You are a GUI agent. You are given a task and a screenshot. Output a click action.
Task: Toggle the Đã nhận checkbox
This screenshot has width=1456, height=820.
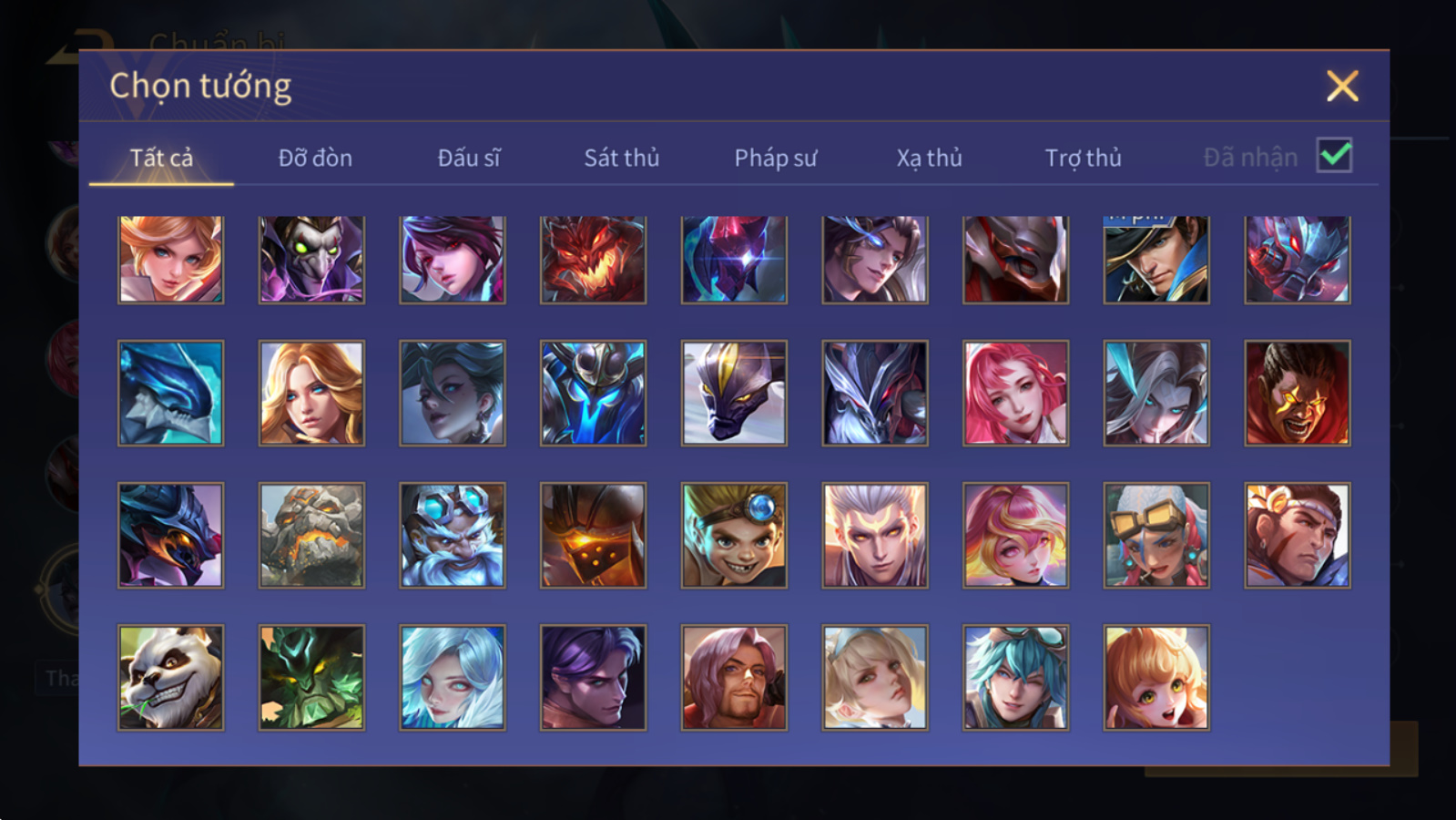pyautogui.click(x=1335, y=156)
